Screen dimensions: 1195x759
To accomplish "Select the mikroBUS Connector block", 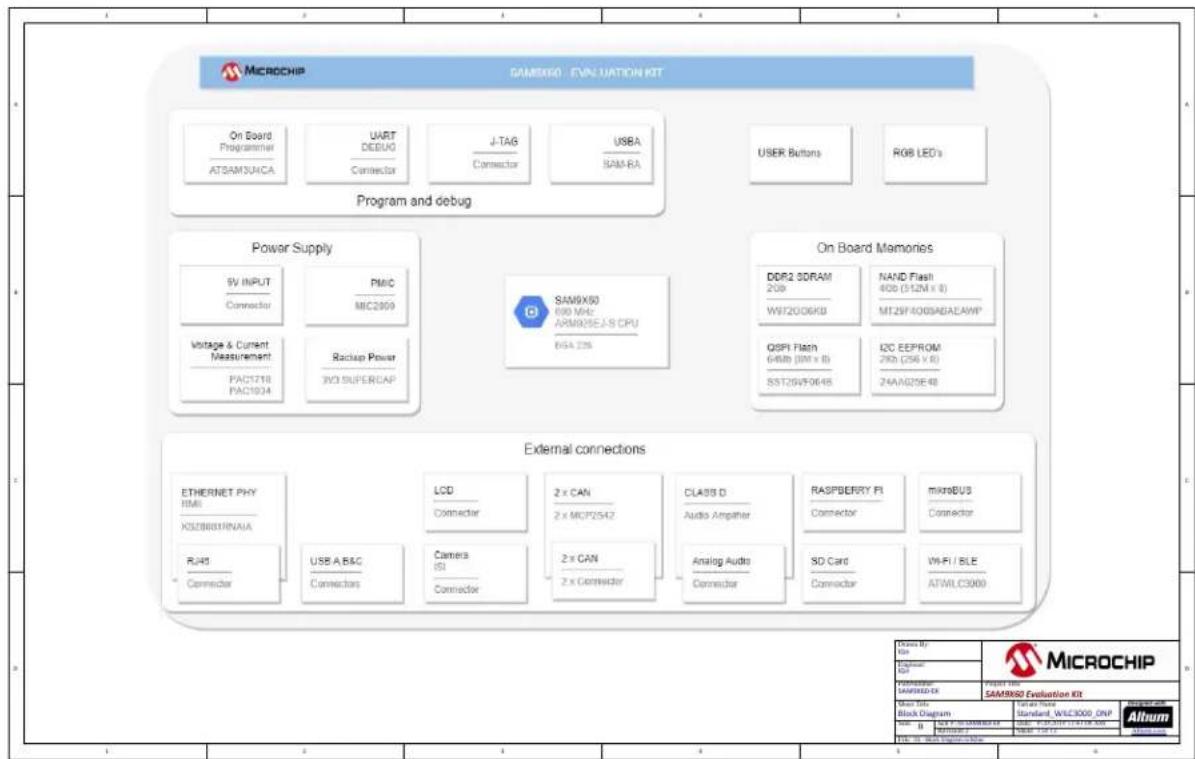I will [x=970, y=502].
